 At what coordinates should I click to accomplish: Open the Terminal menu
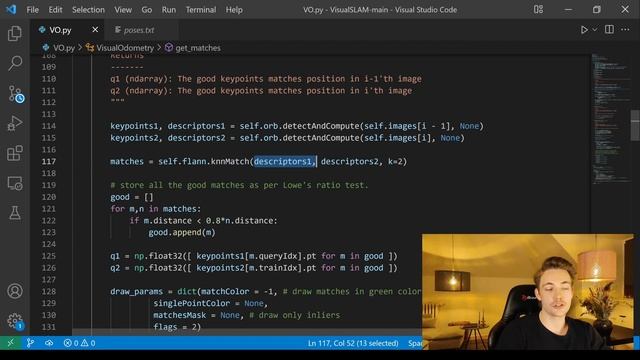click(201, 10)
